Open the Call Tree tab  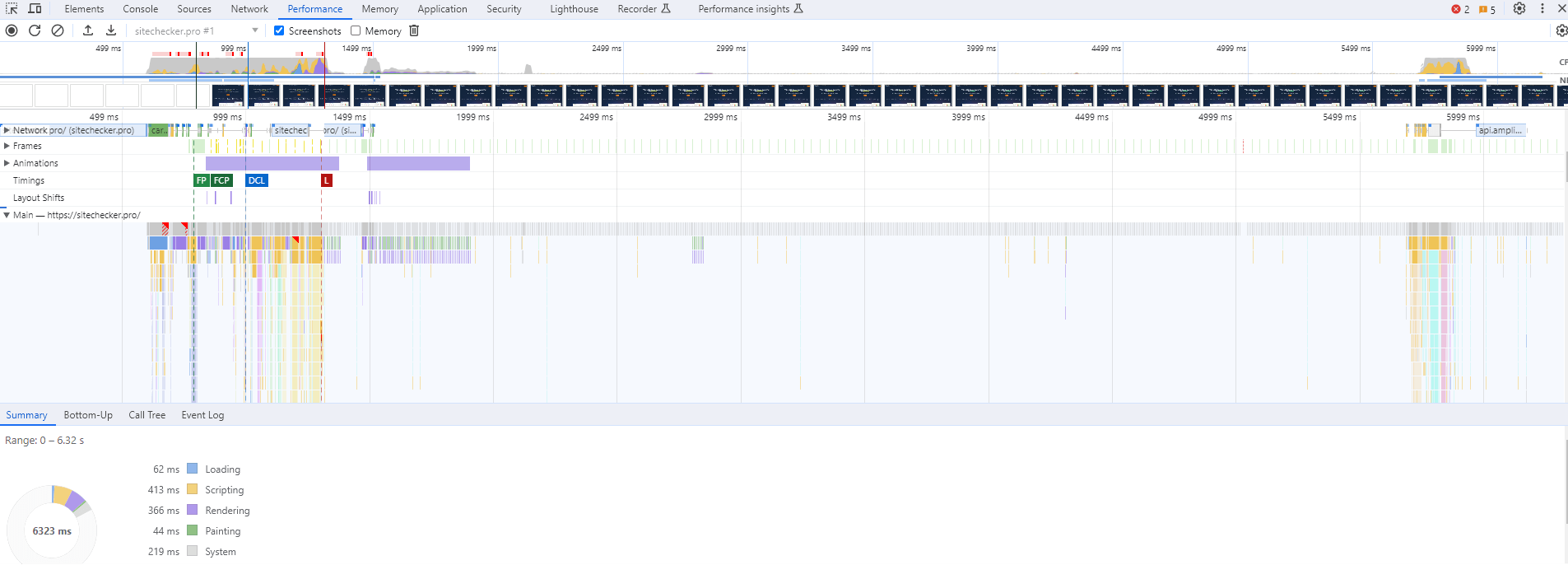(147, 415)
